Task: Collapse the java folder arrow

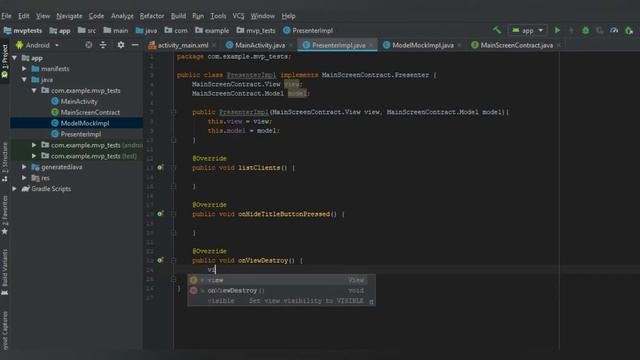Action: pos(24,80)
